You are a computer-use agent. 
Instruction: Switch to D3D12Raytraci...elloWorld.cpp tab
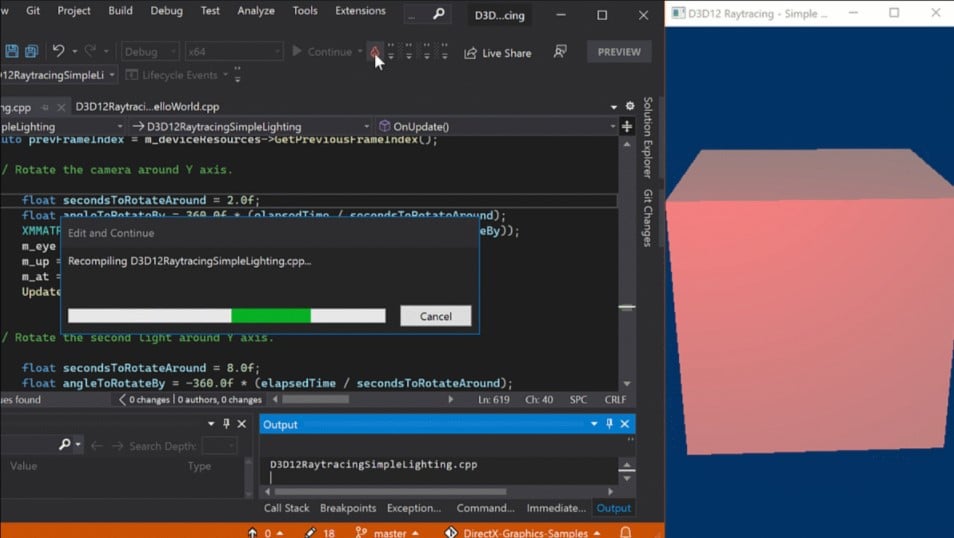pyautogui.click(x=147, y=107)
